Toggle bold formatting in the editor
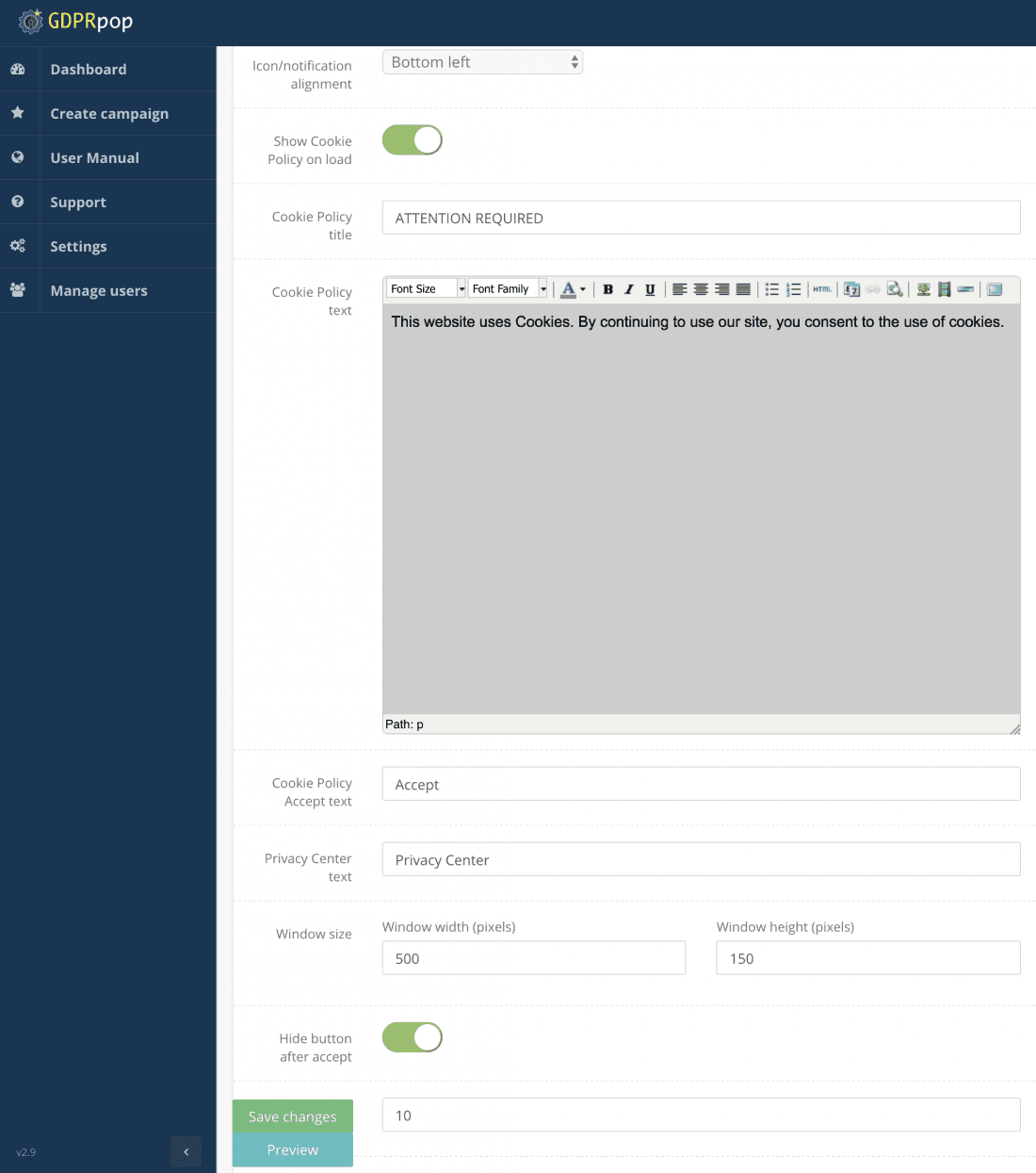Screen dimensions: 1036x1173 (608, 289)
